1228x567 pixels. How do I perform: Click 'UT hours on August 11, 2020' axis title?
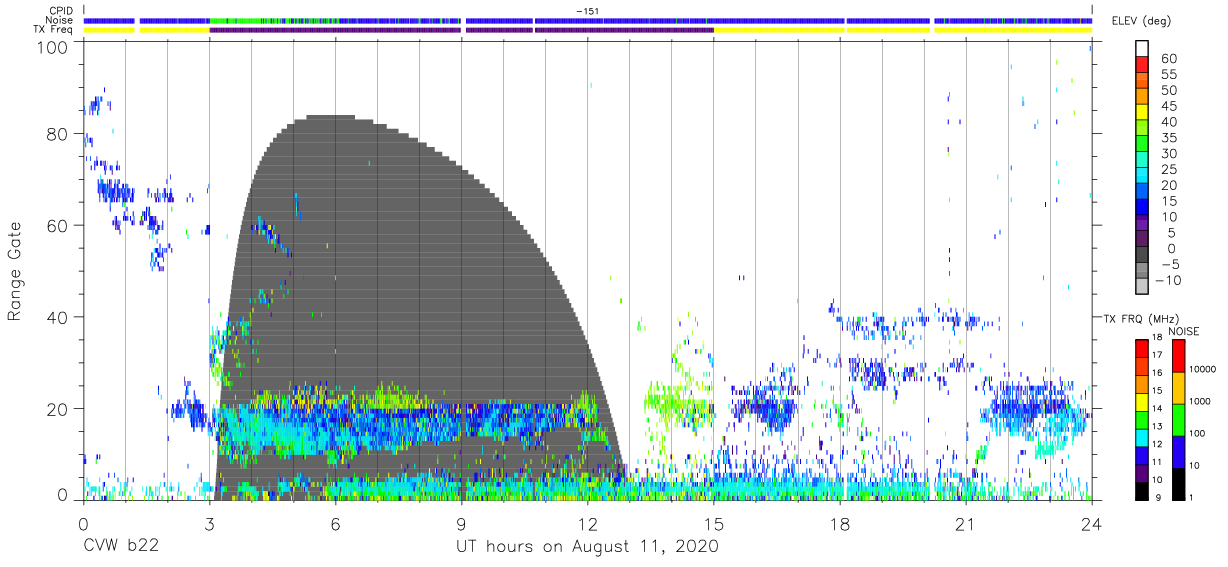tap(587, 547)
